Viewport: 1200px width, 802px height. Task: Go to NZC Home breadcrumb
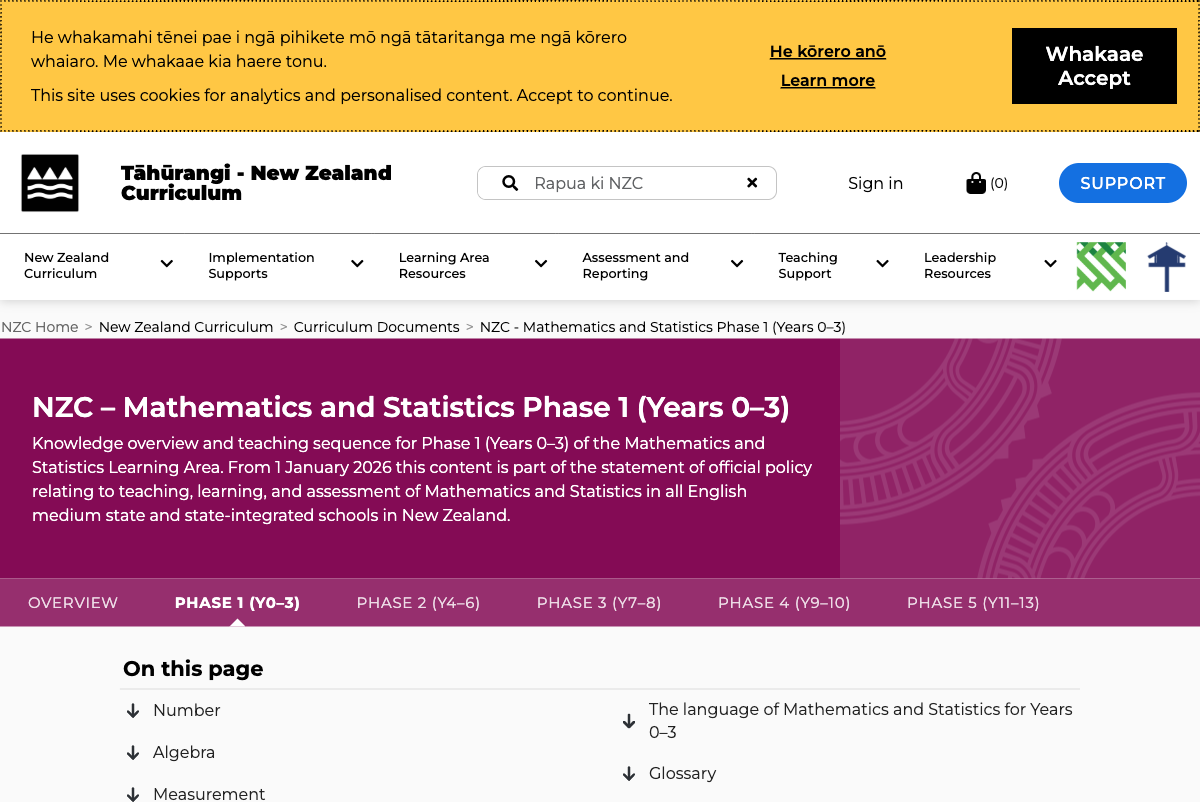click(40, 327)
